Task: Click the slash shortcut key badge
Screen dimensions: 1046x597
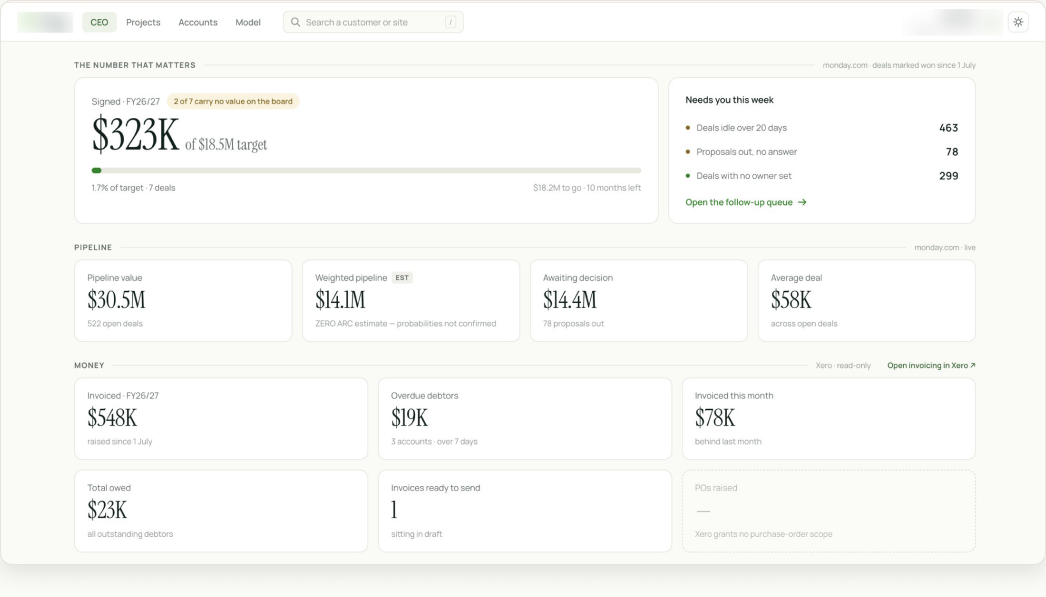Action: [451, 22]
